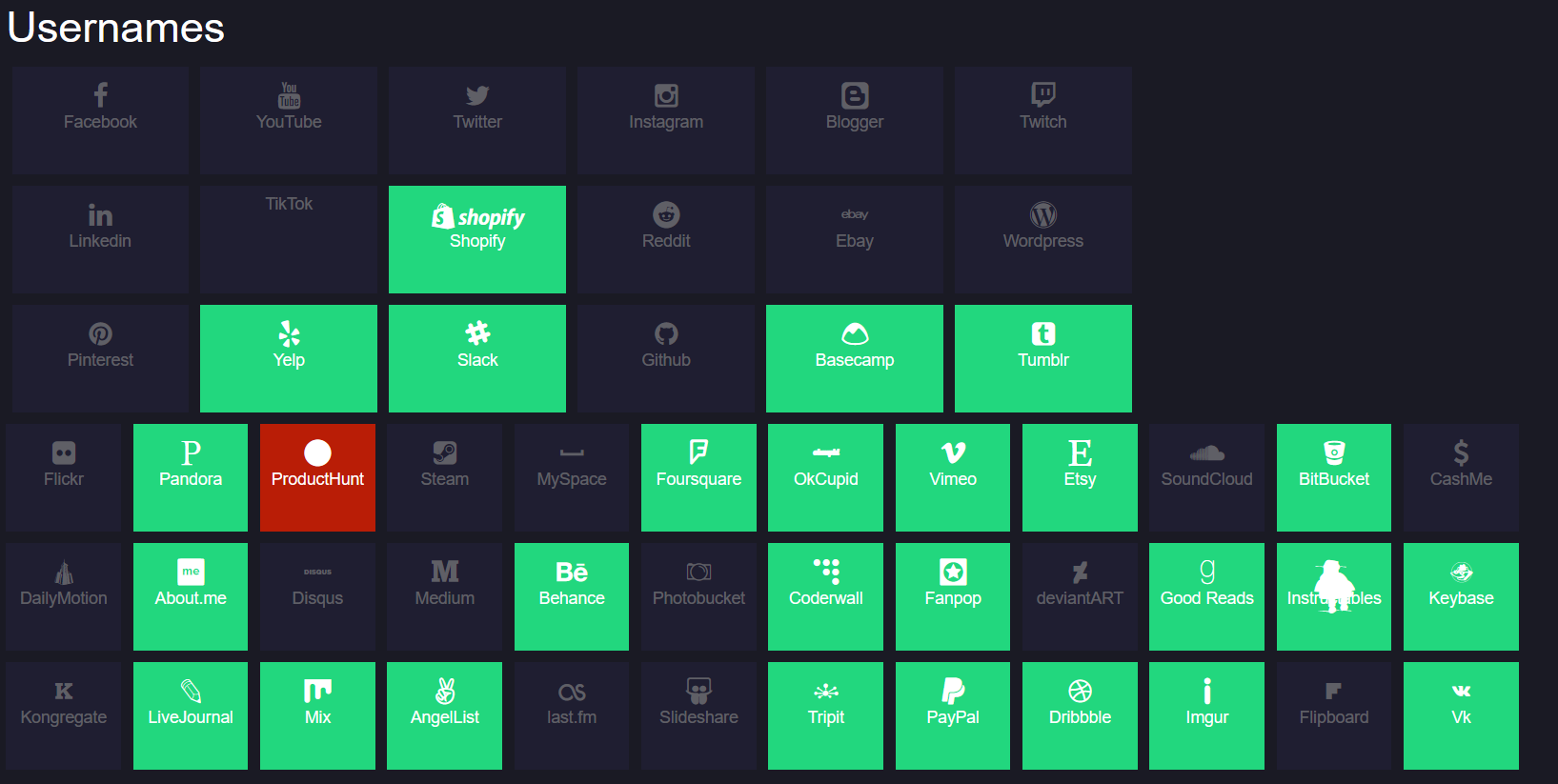
Task: Select the Instructables tile
Action: (x=1334, y=596)
